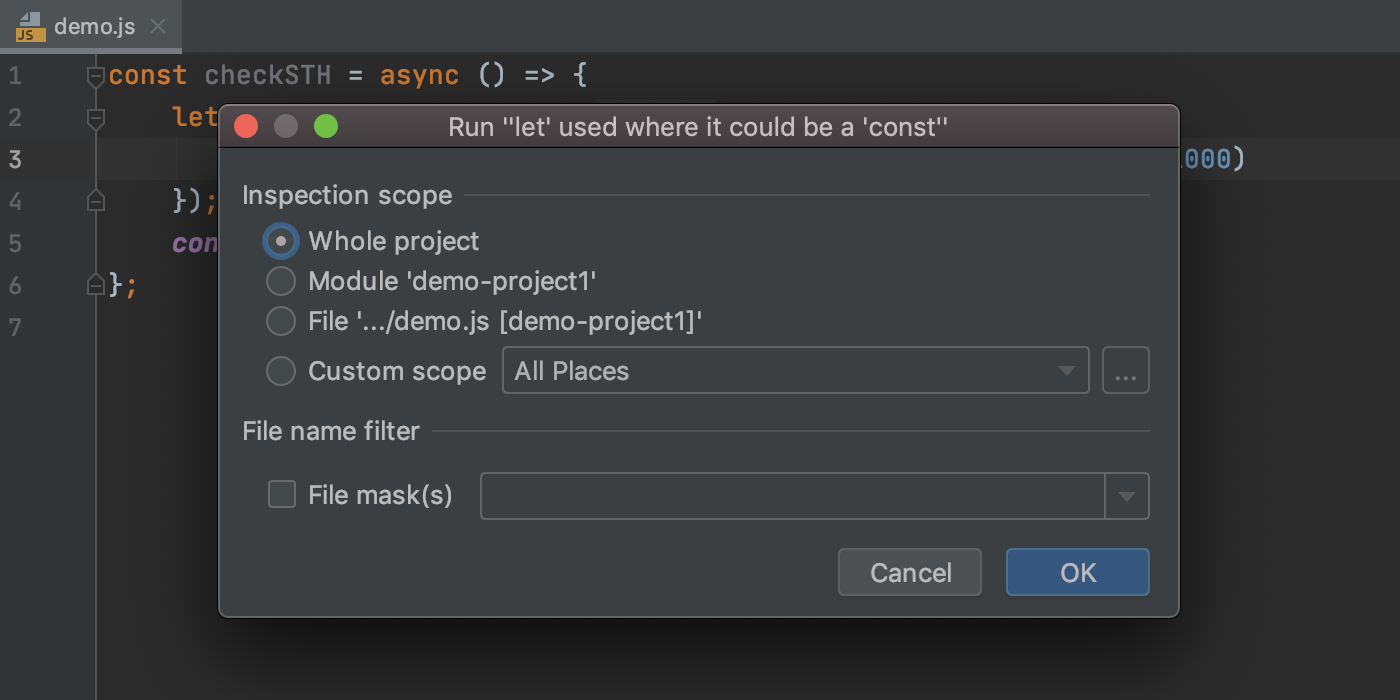Open the scope browser via ellipsis button
1400x700 pixels.
point(1126,370)
